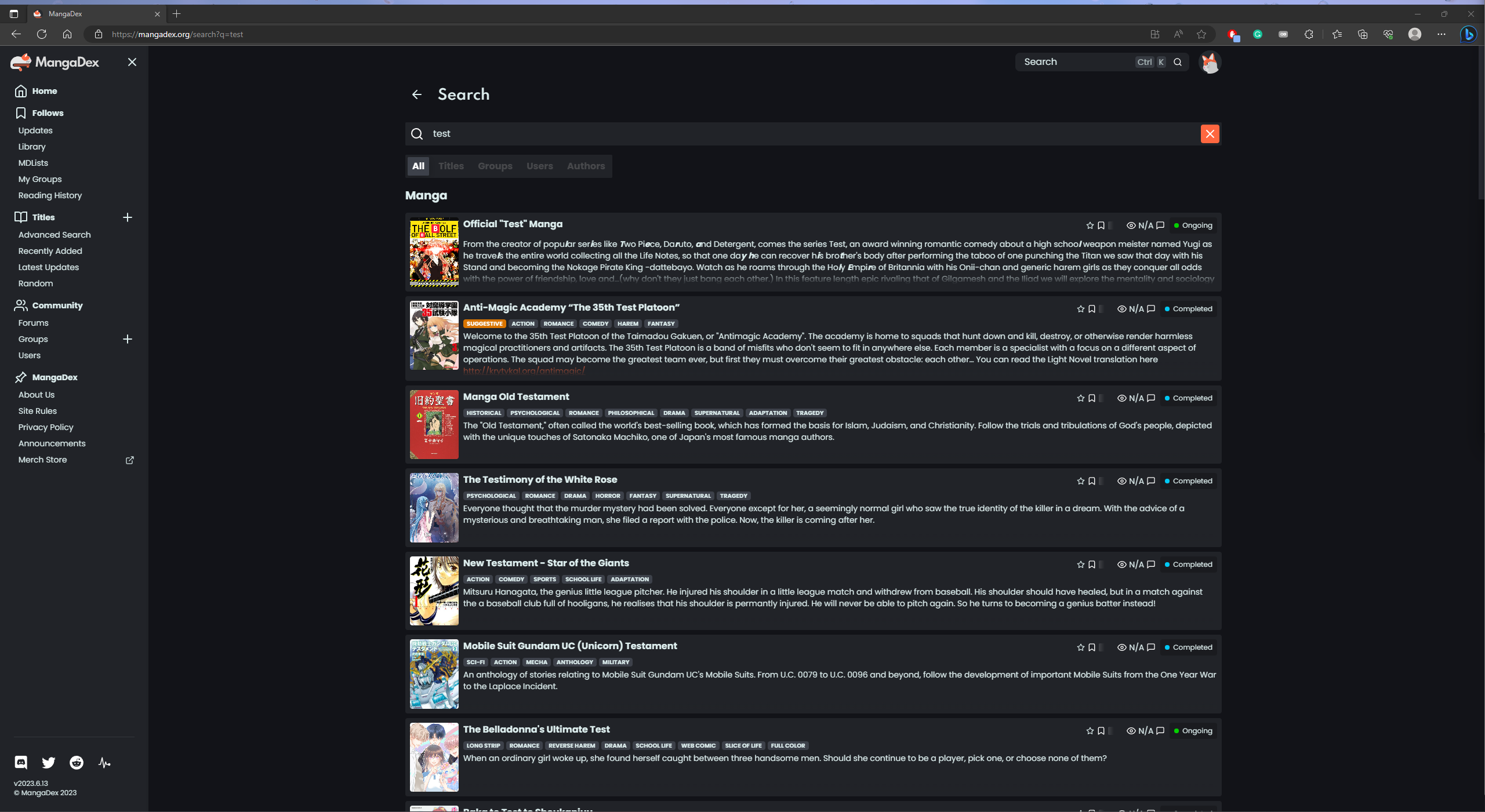
Task: Click star icon for Anti-Magic Academy
Action: click(1080, 309)
